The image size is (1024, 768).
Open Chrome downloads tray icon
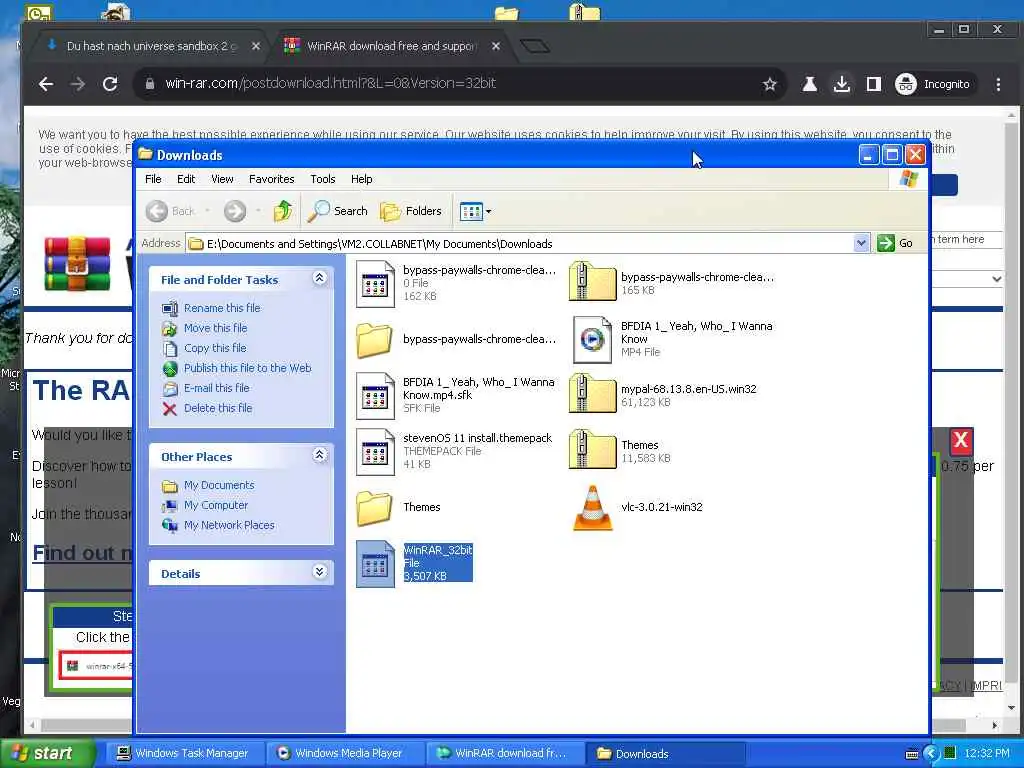842,84
